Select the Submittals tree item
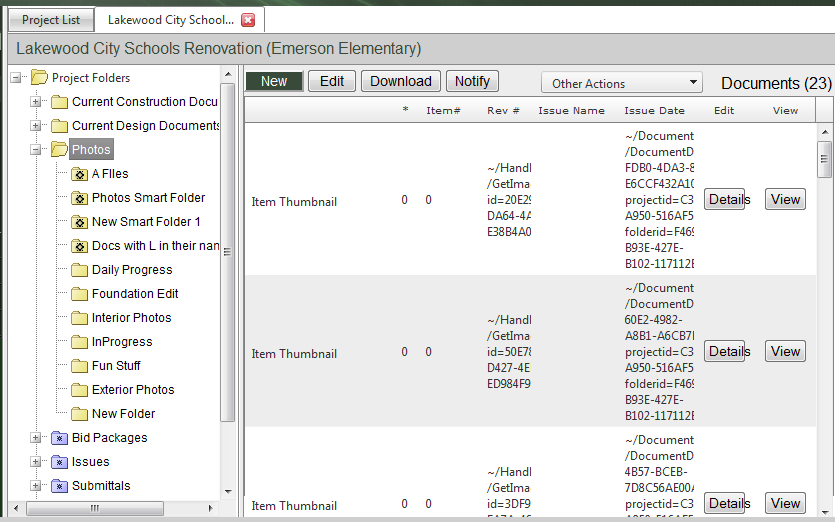835x522 pixels. click(x=101, y=486)
